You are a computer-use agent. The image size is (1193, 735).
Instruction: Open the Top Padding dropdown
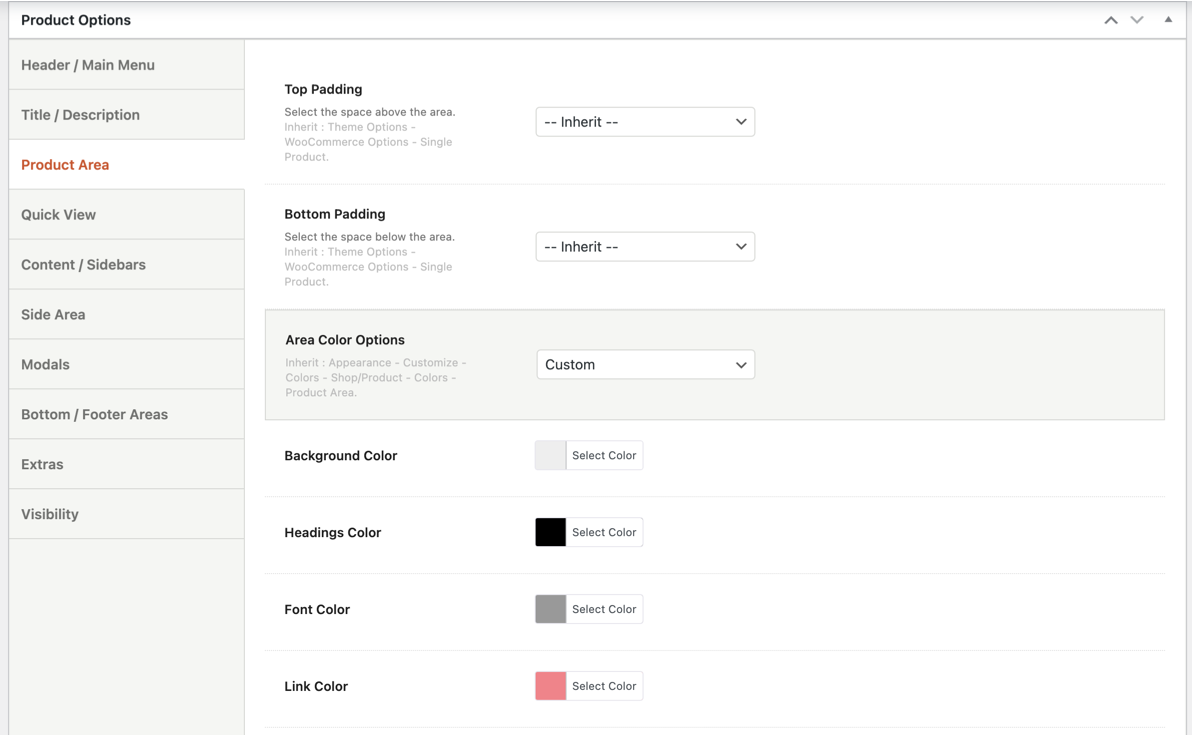[x=645, y=122]
